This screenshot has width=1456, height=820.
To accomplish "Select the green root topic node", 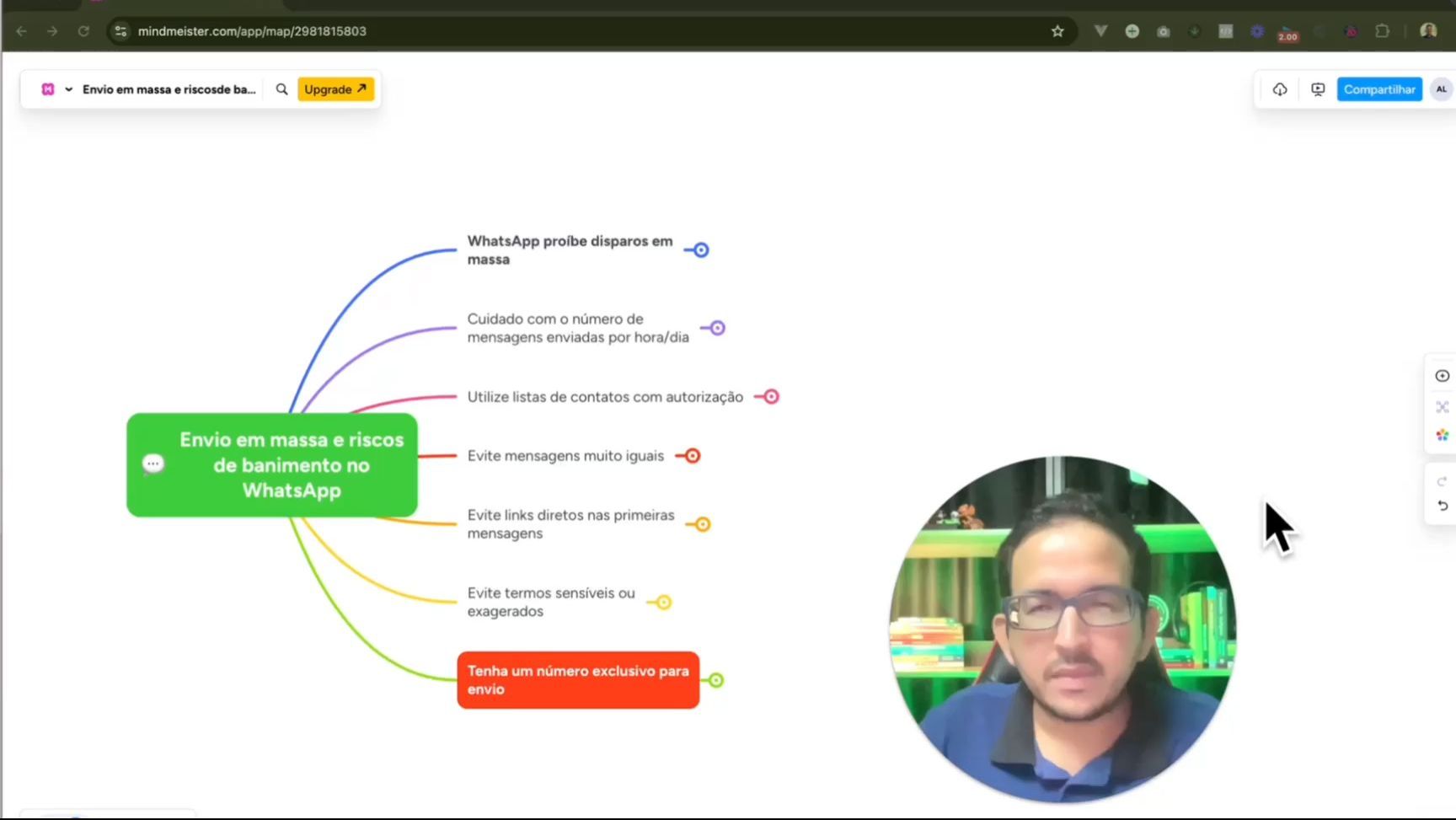I will tap(272, 465).
